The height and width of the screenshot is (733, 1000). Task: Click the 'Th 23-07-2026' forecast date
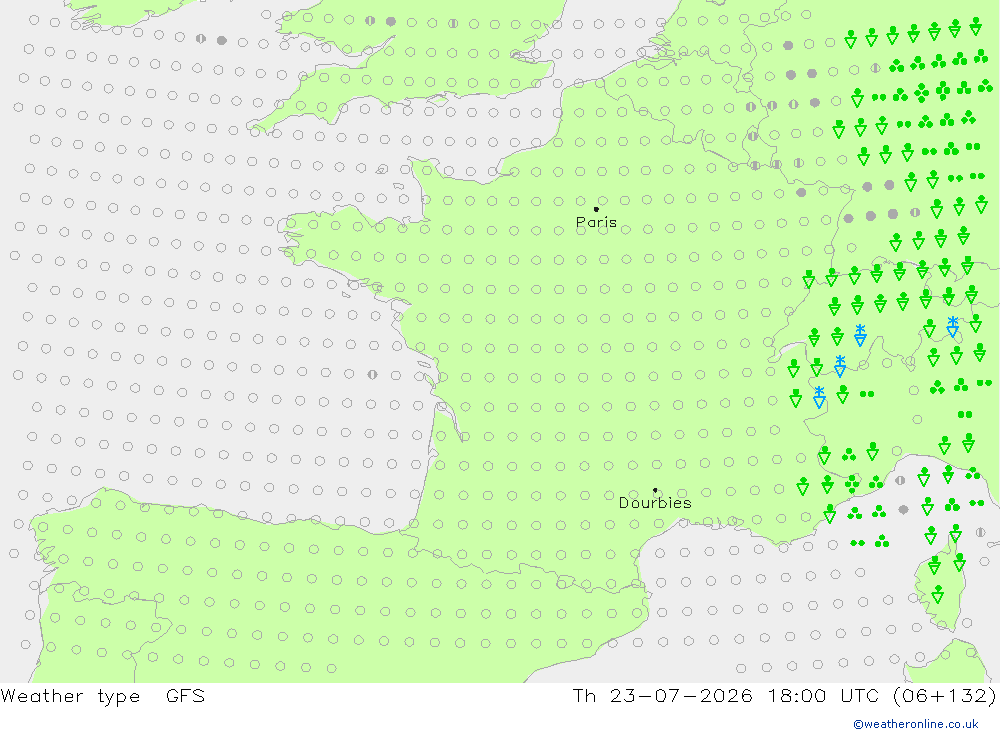pos(662,695)
